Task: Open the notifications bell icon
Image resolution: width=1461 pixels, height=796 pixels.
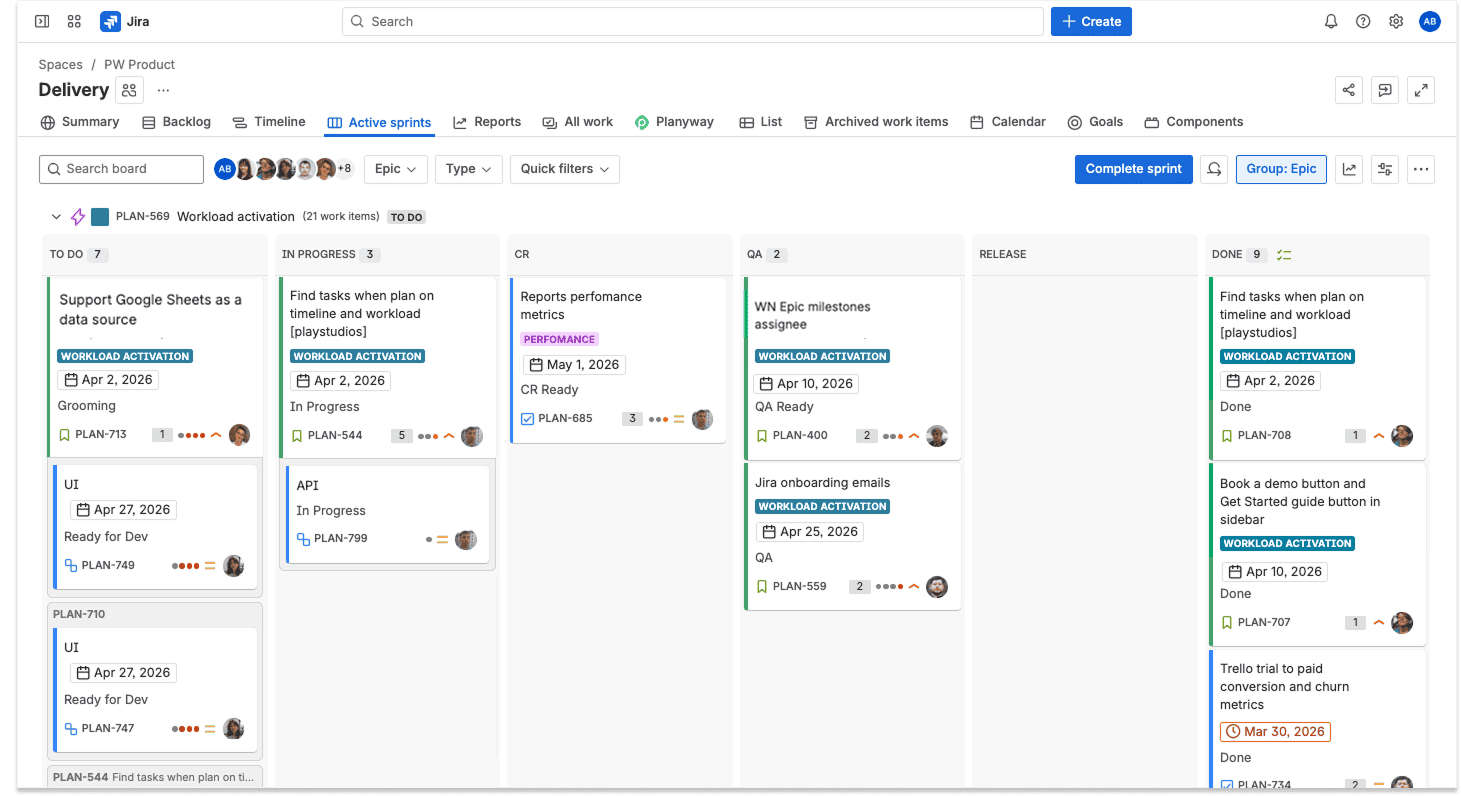Action: point(1331,21)
